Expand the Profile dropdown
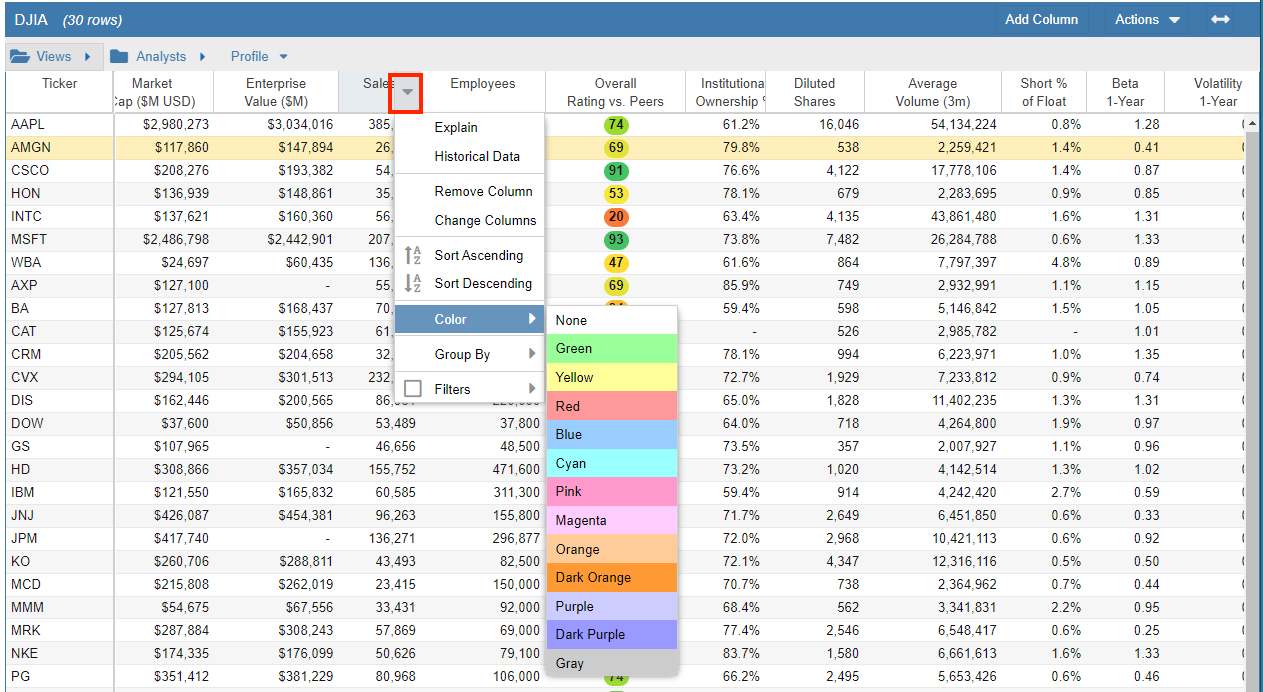Screen dimensions: 1263x692 259,57
